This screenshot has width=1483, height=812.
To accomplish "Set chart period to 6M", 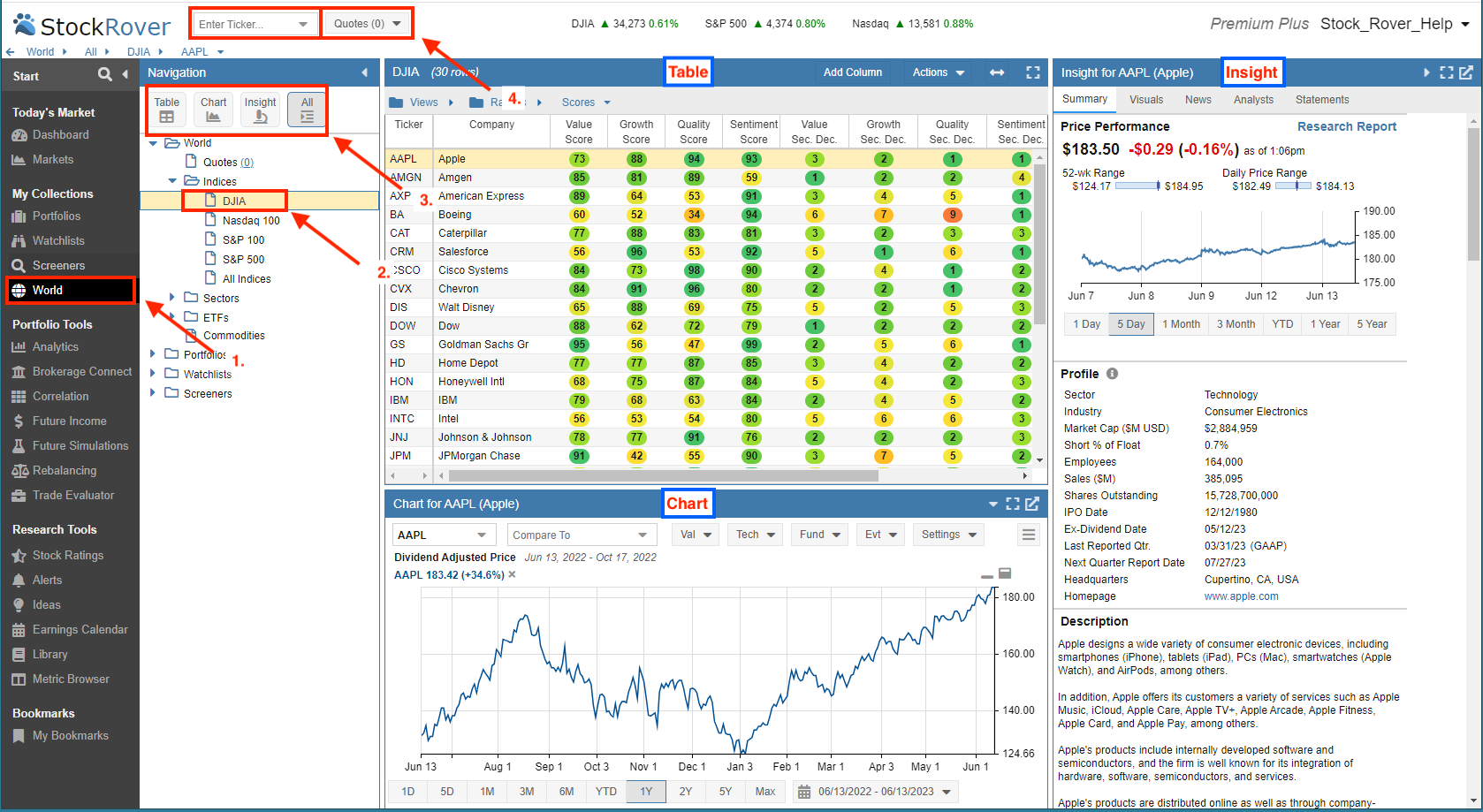I will [x=567, y=792].
